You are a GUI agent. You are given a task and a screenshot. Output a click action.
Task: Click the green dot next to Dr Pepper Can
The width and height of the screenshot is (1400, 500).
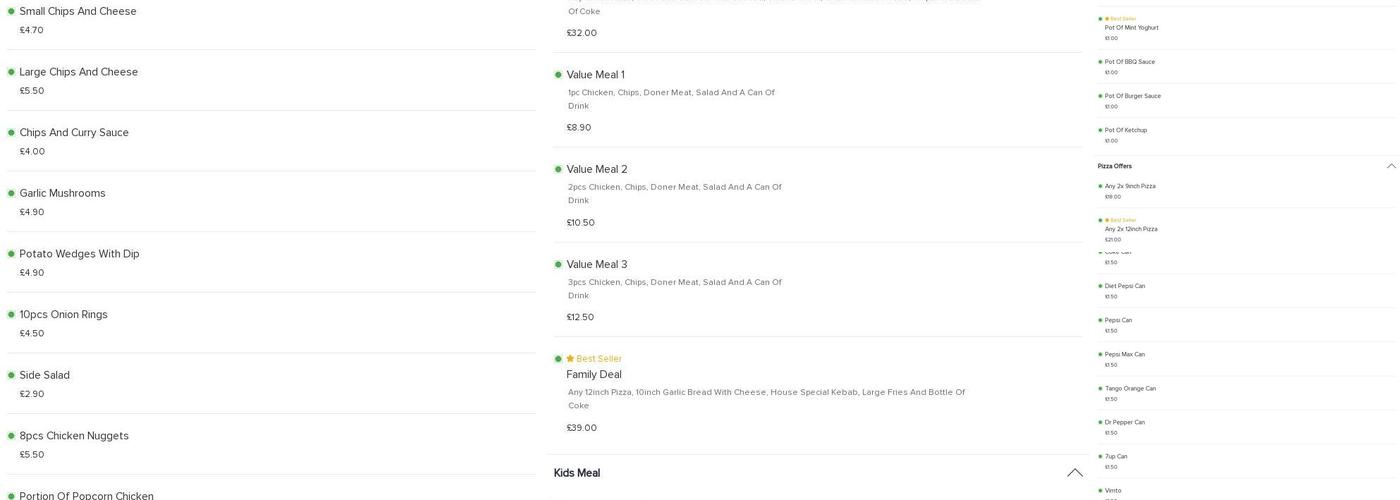[1100, 423]
